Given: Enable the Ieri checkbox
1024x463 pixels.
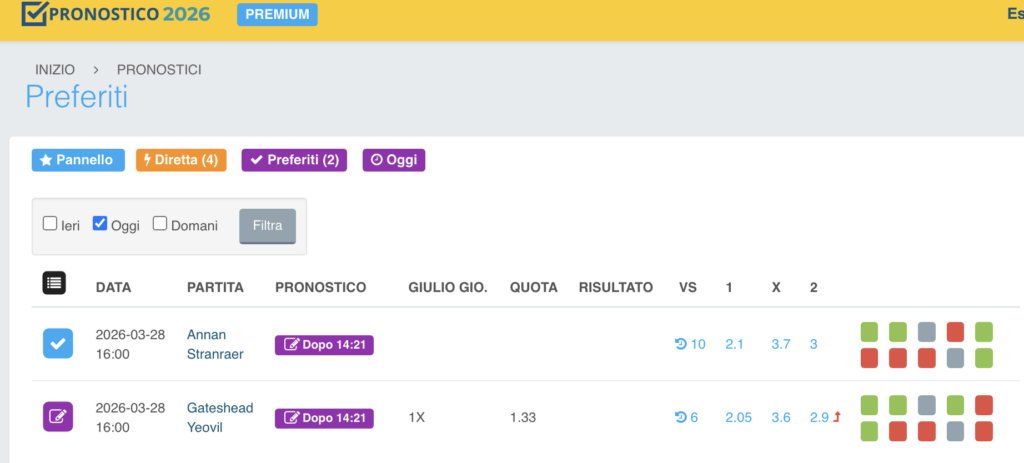Looking at the screenshot, I should click(x=50, y=224).
